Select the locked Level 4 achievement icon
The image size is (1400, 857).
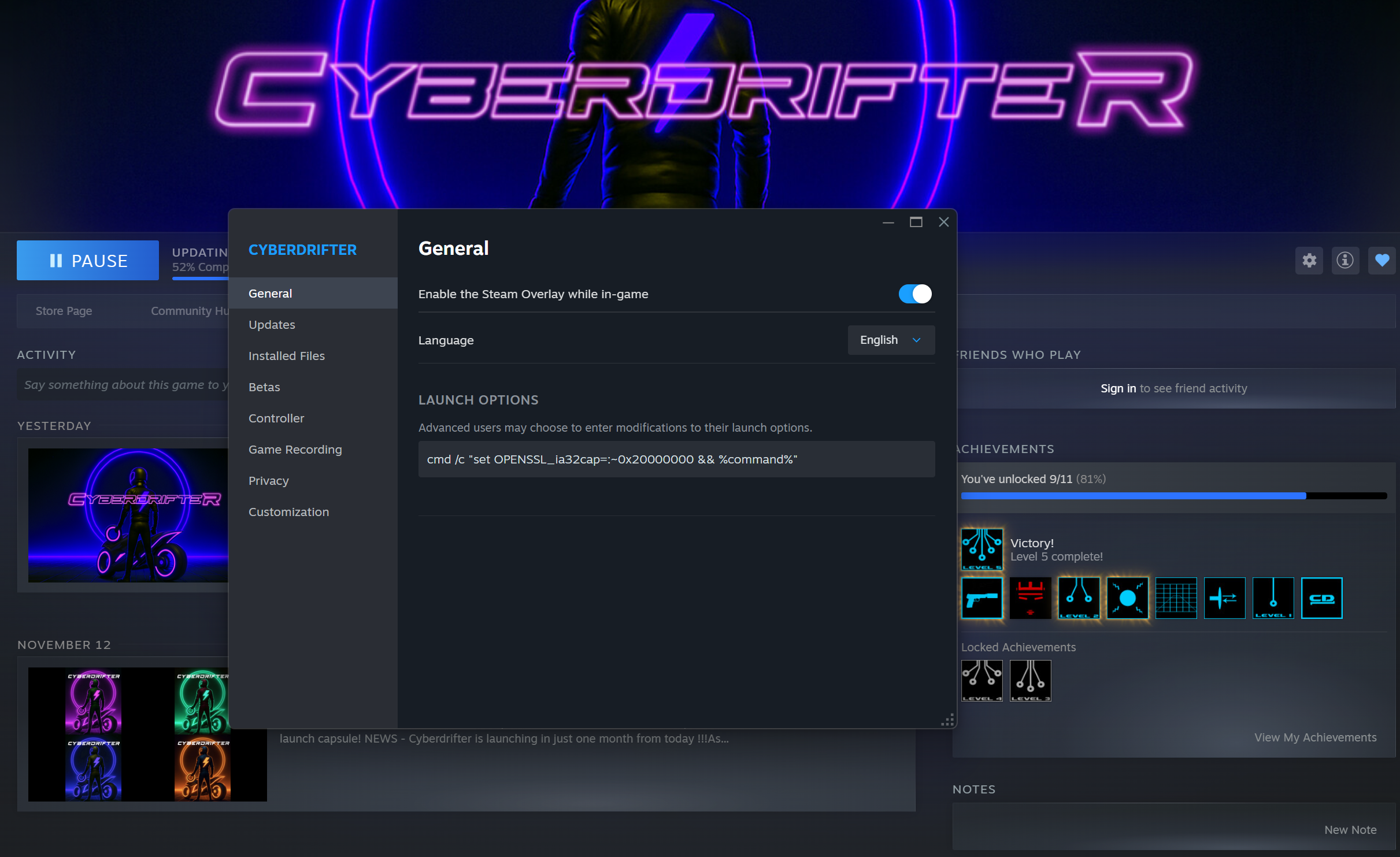pyautogui.click(x=982, y=681)
